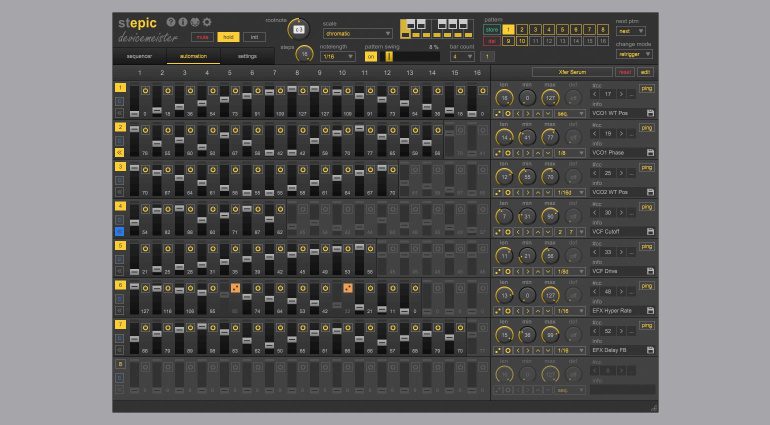The height and width of the screenshot is (425, 770).
Task: Click the step 8 fader in lane 1
Action: pyautogui.click(x=292, y=101)
